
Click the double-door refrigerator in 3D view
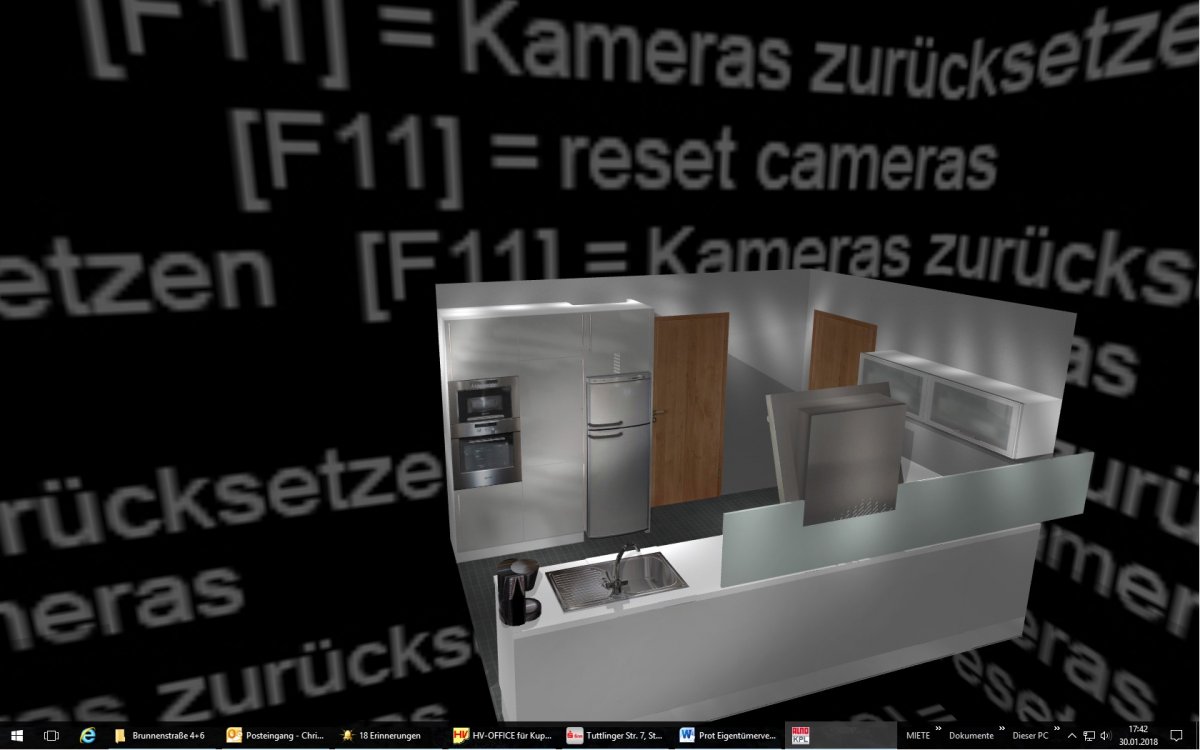coord(617,453)
